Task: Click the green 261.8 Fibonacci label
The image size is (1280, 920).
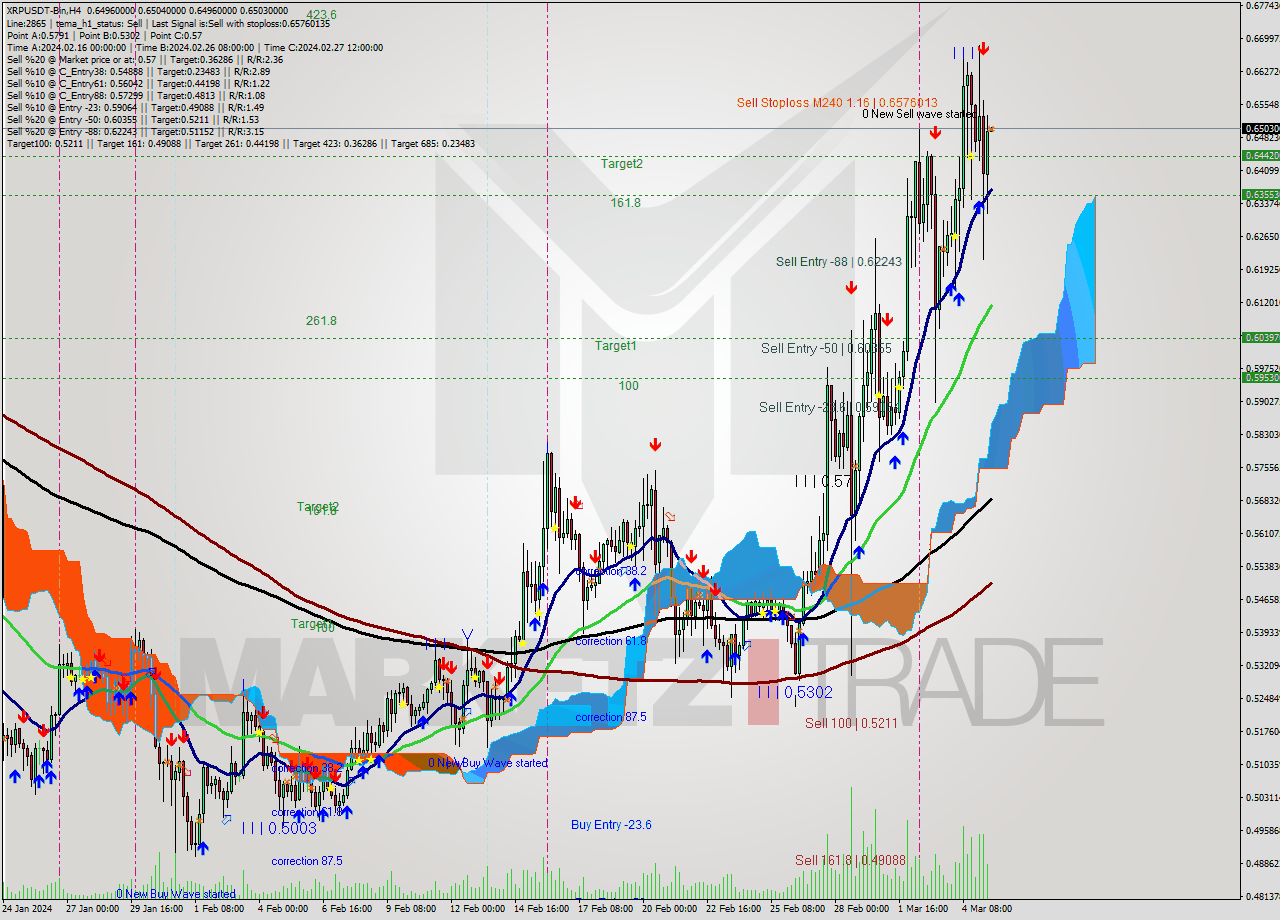Action: [321, 321]
